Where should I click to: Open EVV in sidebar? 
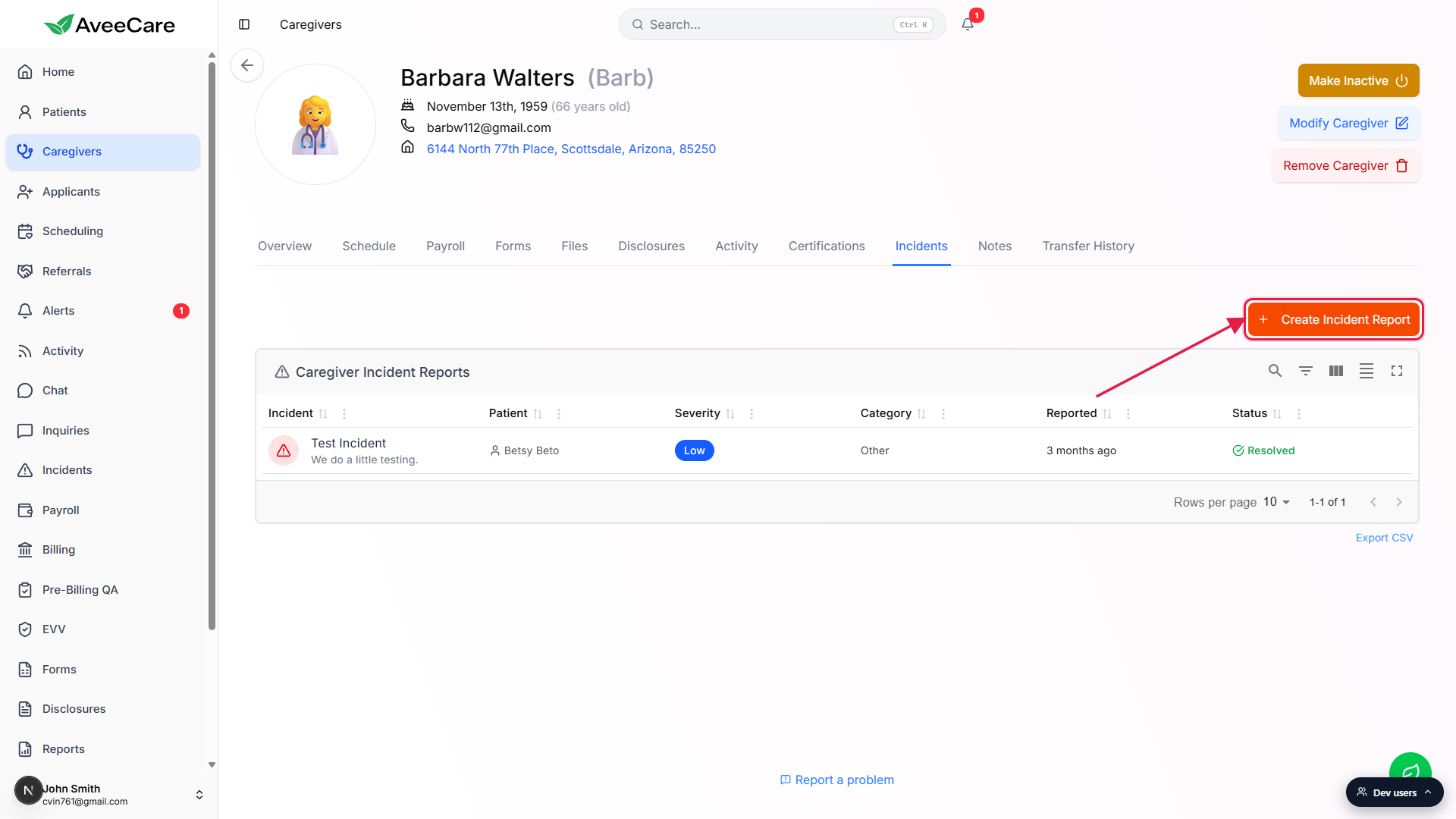pos(103,629)
